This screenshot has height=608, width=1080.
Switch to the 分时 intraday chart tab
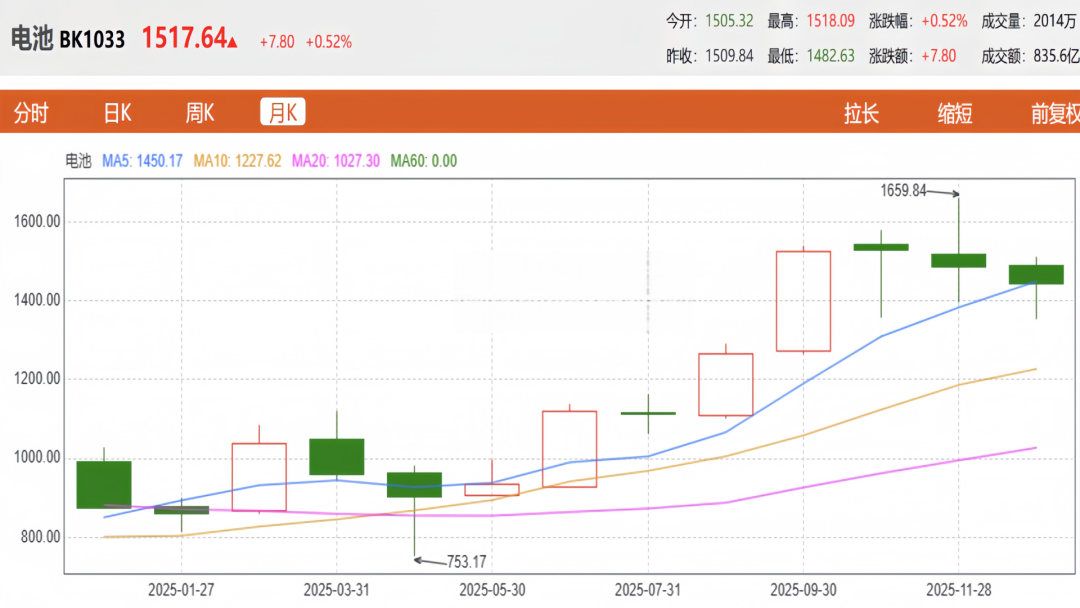(x=31, y=113)
